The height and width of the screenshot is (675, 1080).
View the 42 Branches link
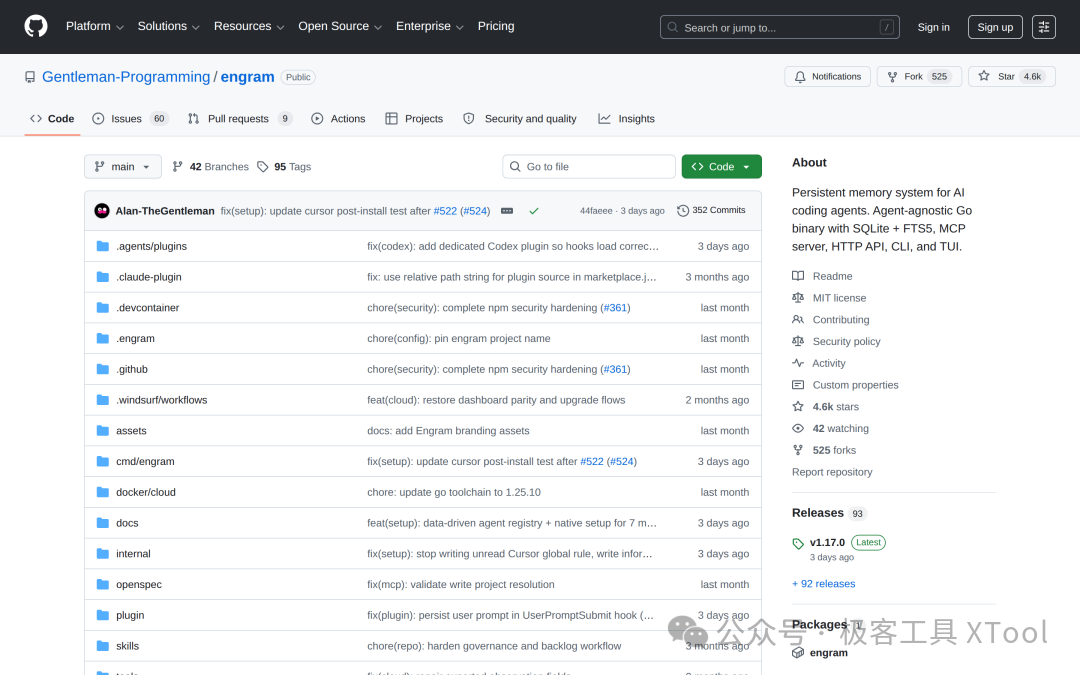(x=211, y=167)
